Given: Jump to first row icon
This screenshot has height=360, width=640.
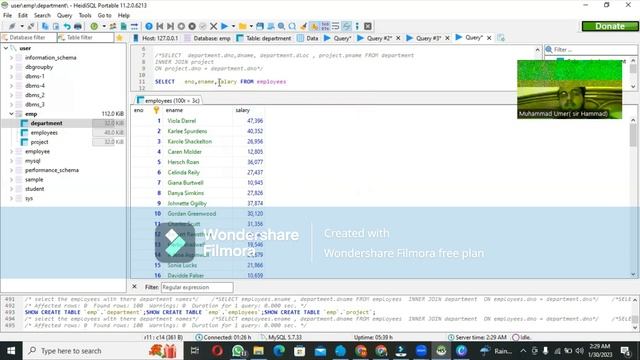Looking at the screenshot, I should (160, 26).
